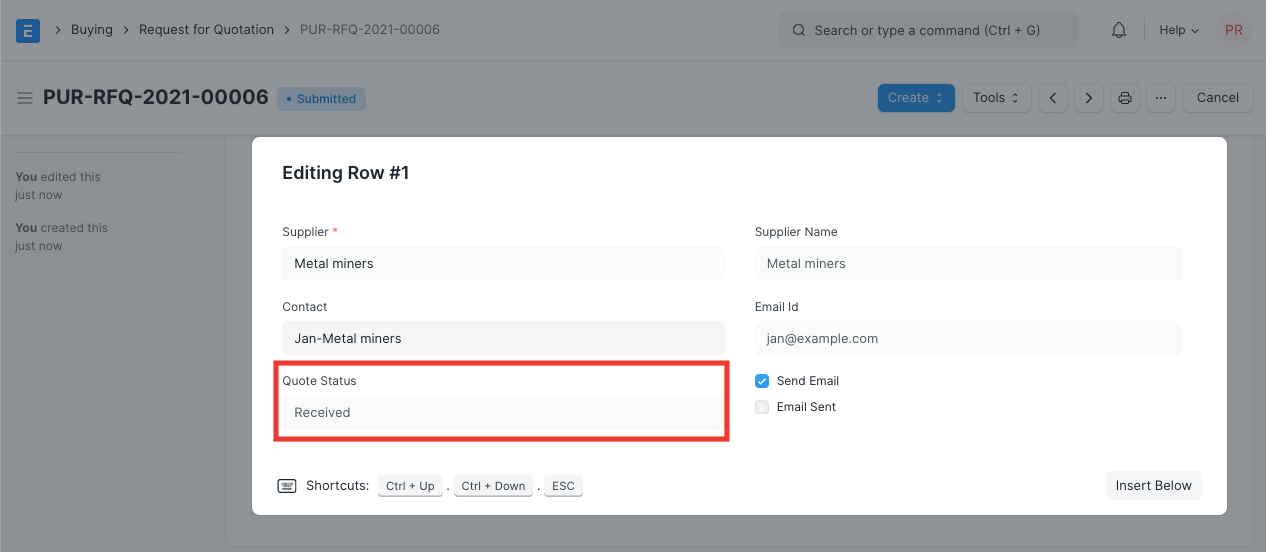Screen dimensions: 1266x552
Task: Open the three-dots more options menu
Action: pos(1160,98)
